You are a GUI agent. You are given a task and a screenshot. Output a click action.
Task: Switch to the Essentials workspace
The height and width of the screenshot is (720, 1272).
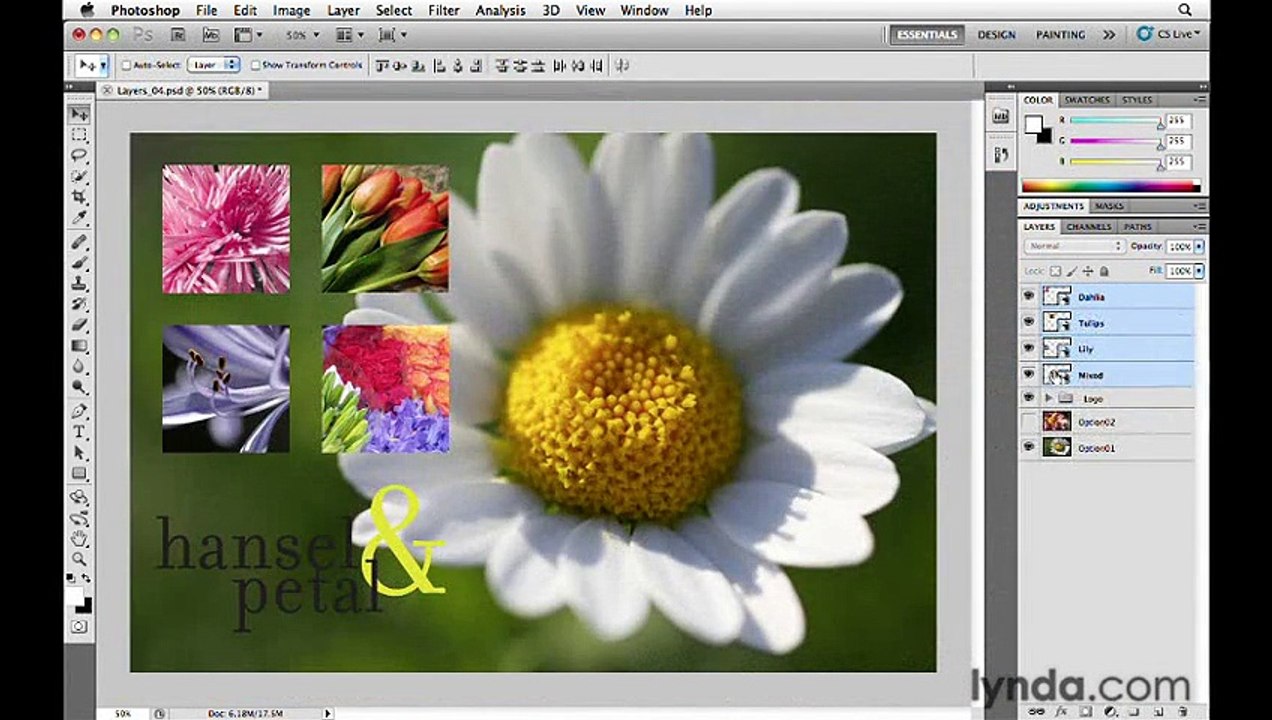point(927,35)
